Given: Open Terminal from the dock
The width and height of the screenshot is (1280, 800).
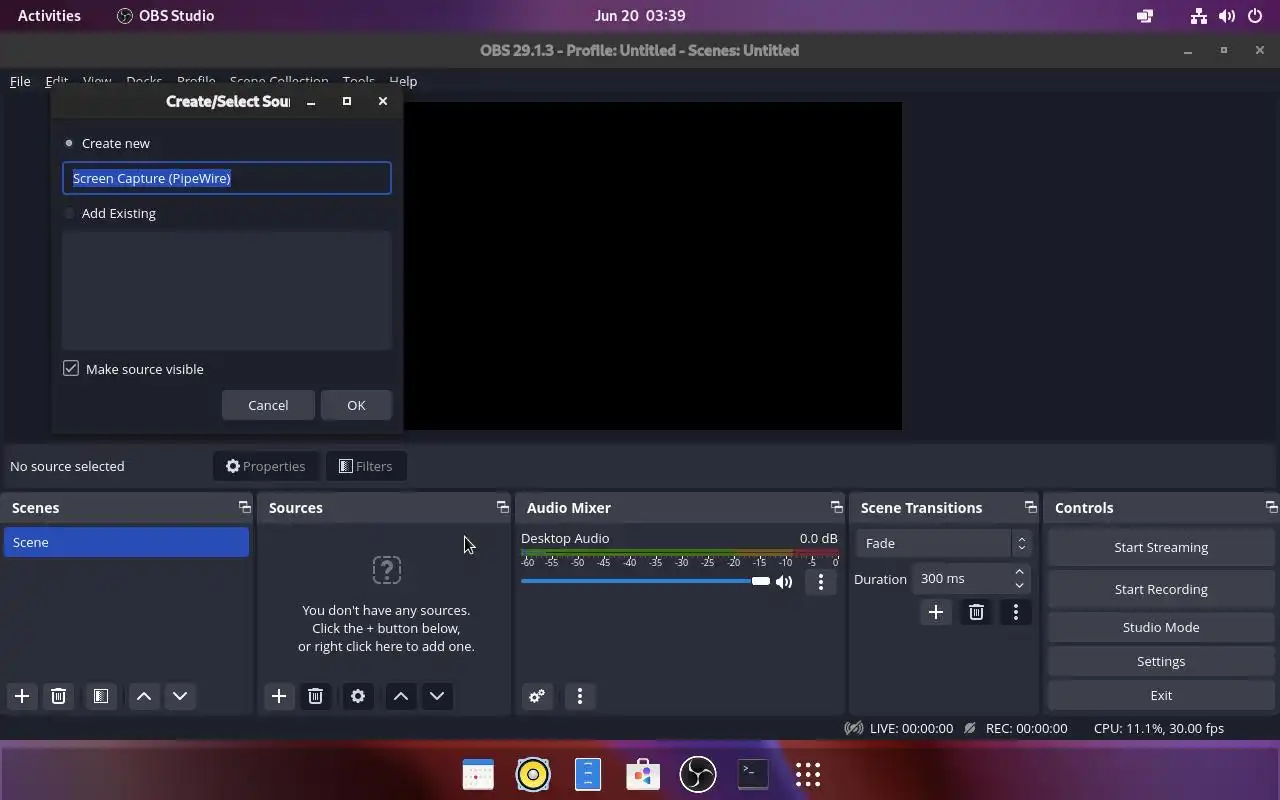Looking at the screenshot, I should (x=753, y=774).
